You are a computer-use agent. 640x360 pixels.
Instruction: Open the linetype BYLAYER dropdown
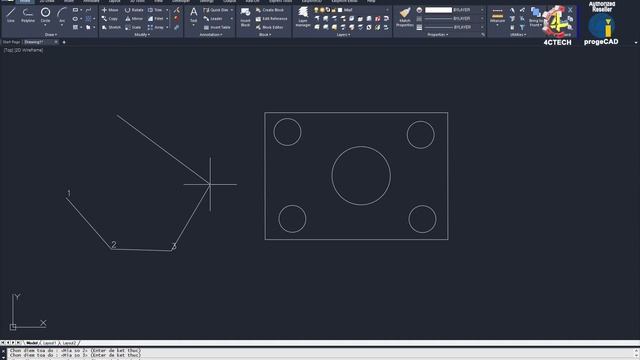(x=482, y=18)
